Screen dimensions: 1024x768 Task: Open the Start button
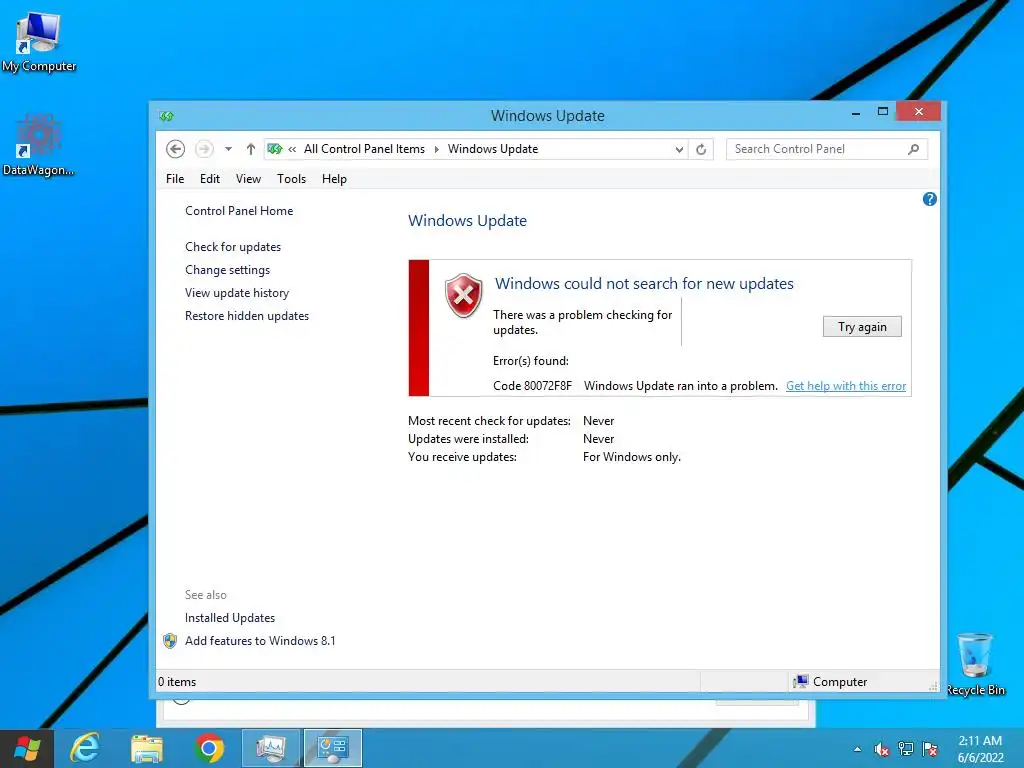pyautogui.click(x=27, y=748)
